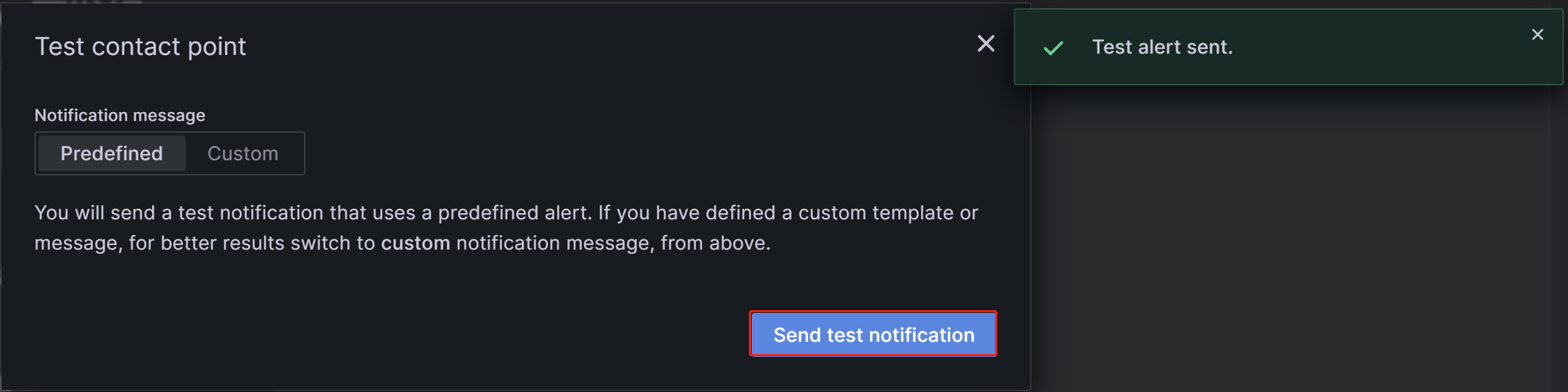Click the Test contact point heading

(x=140, y=47)
